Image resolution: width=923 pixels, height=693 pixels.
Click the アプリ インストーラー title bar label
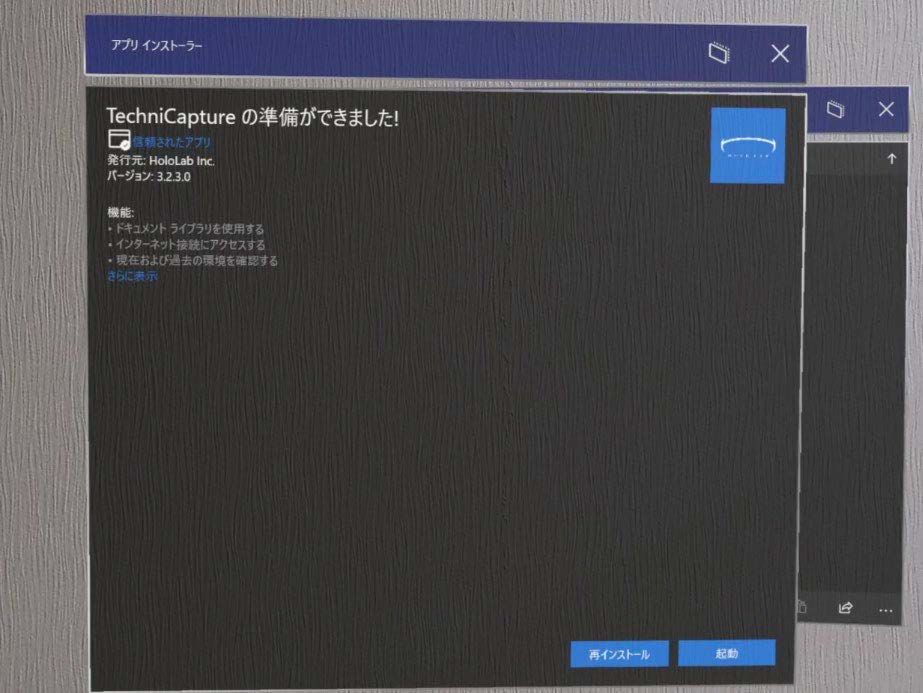(x=156, y=46)
